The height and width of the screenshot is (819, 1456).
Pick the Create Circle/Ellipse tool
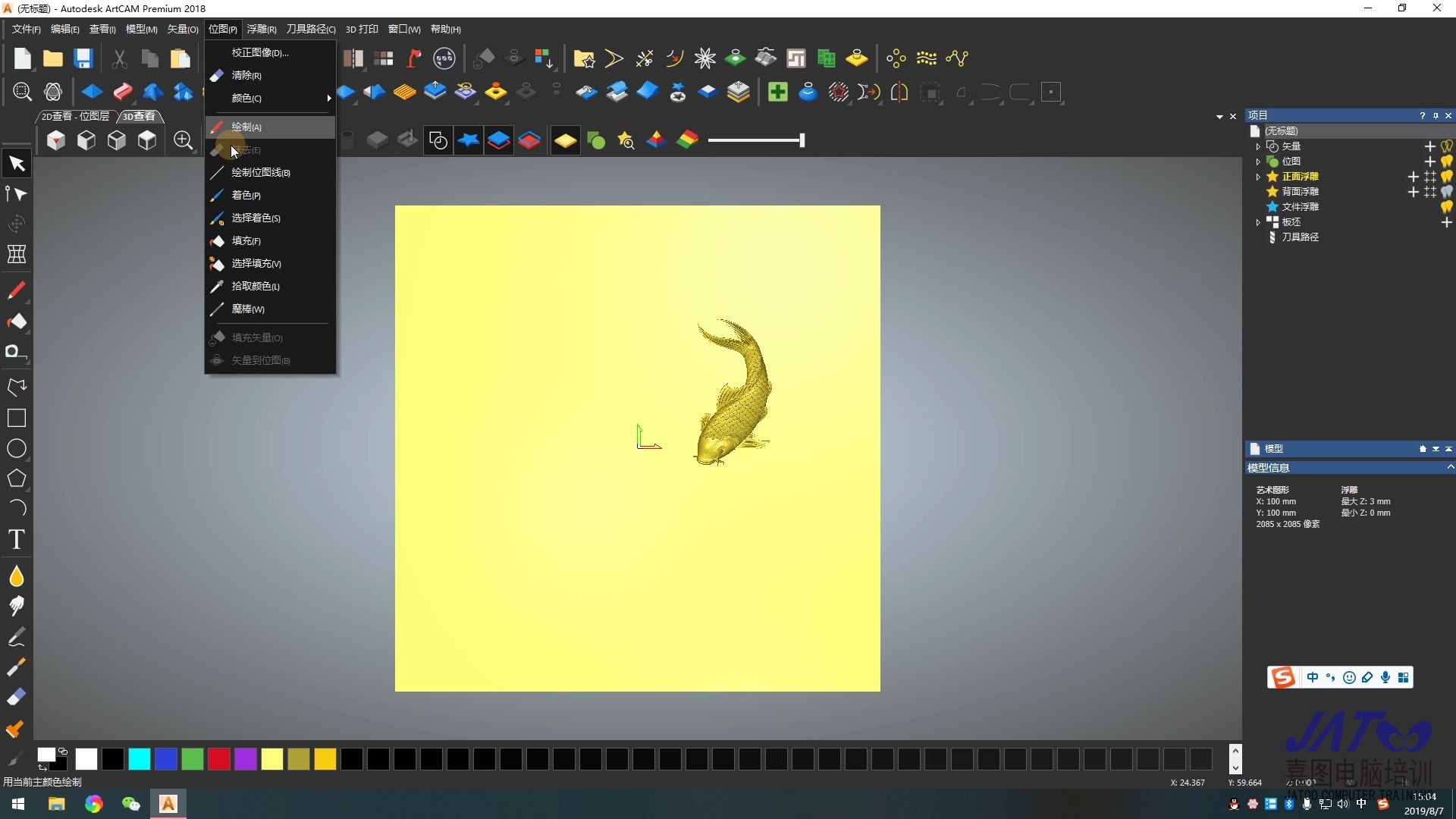pyautogui.click(x=17, y=448)
